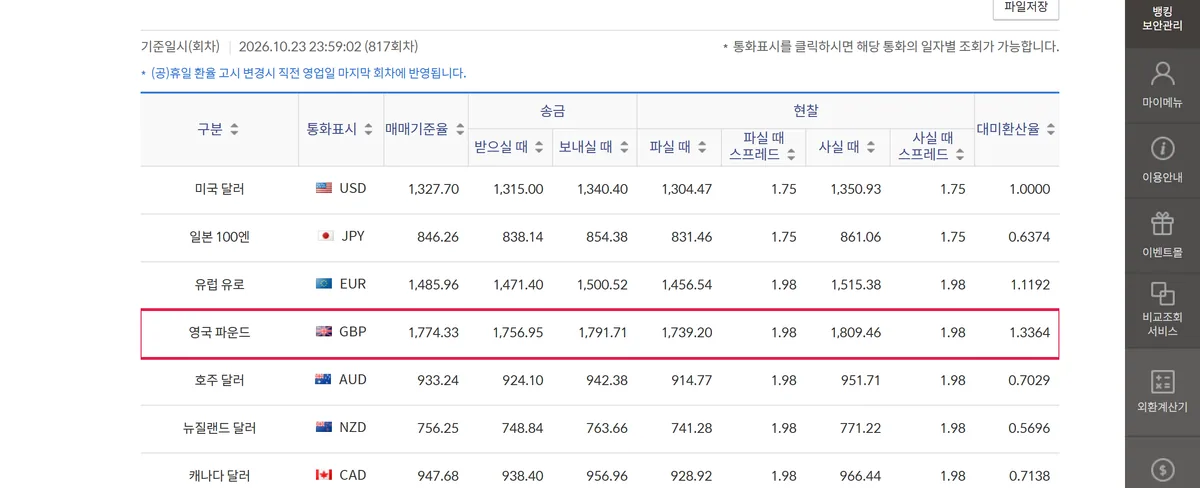Screen dimensions: 1200x488
Task: Open 외환계산기 calculator icon in sidebar
Action: pyautogui.click(x=1162, y=380)
